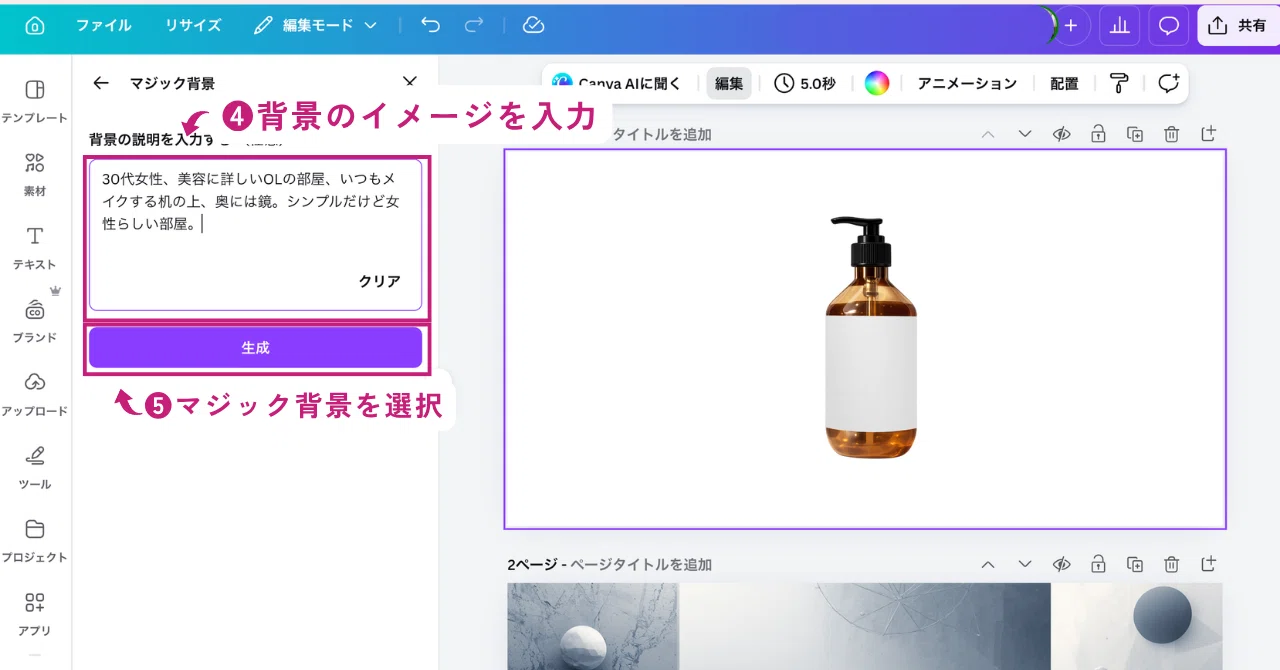
Task: Delete page 1 with the trash icon
Action: pos(1171,134)
